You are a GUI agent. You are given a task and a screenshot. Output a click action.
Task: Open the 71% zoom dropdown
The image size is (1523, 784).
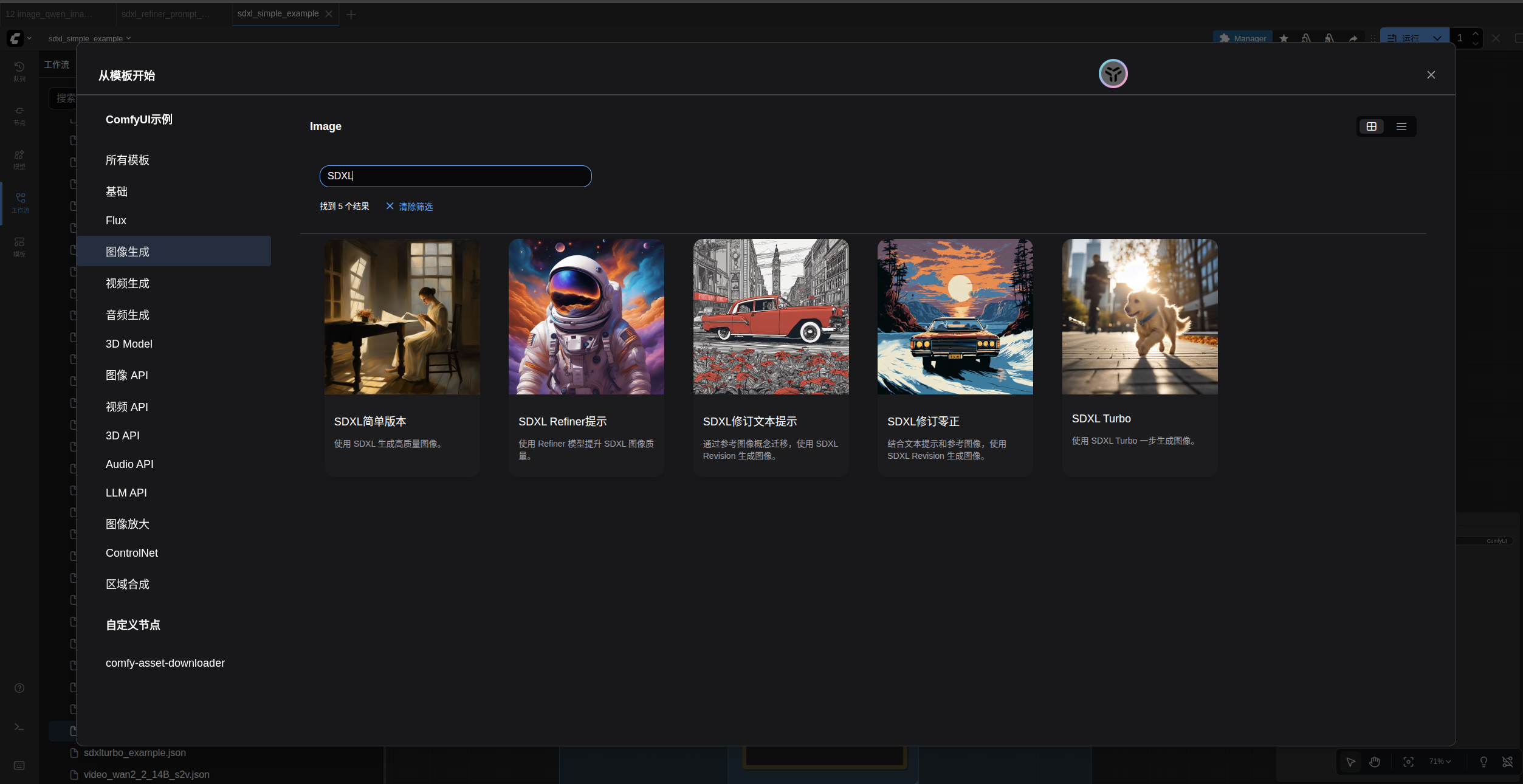1440,762
